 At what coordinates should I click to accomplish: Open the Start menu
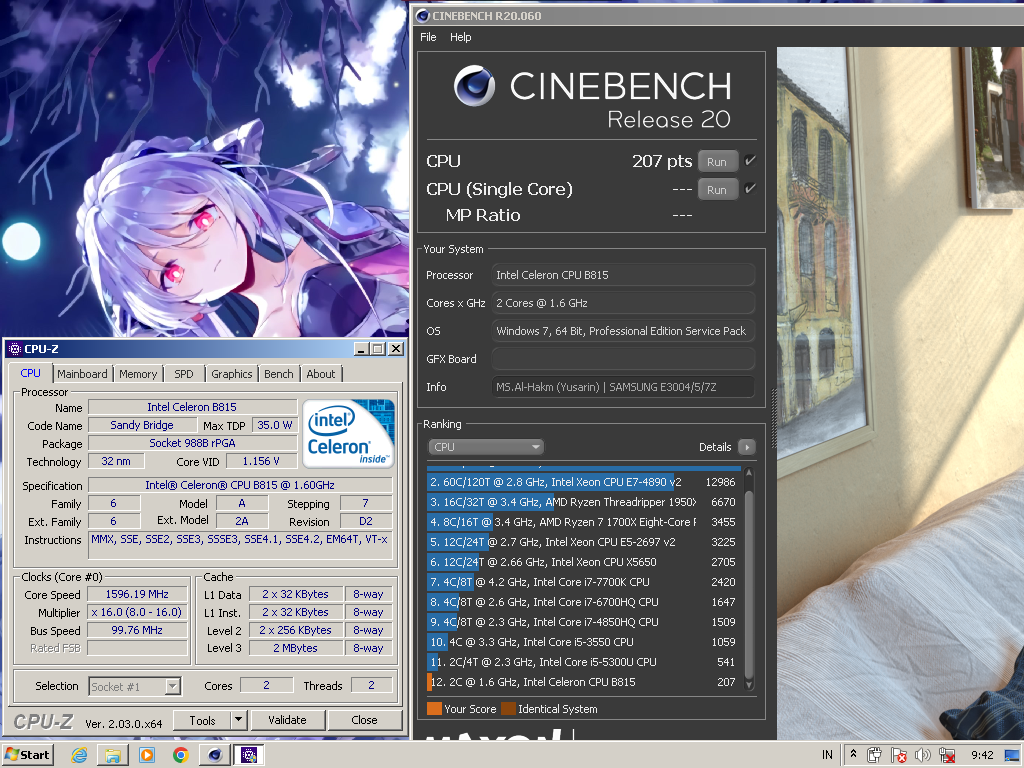[x=27, y=755]
